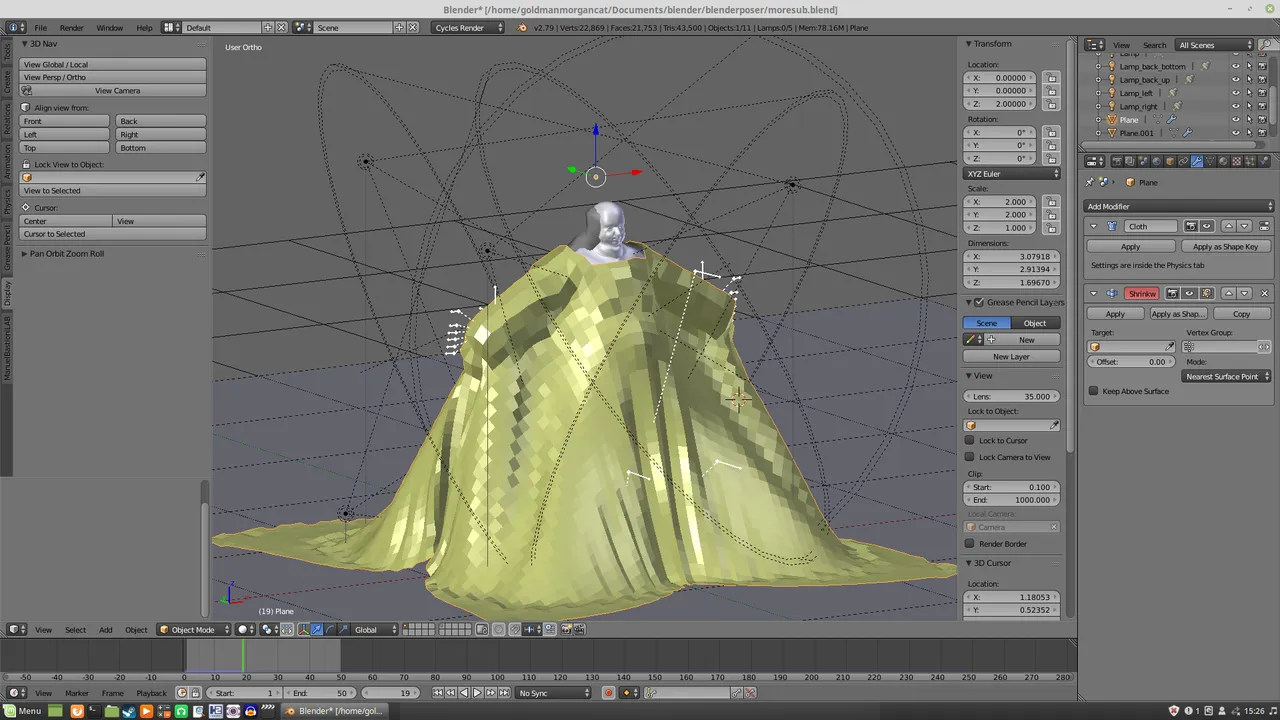This screenshot has height=720, width=1280.
Task: Open the Material properties tab
Action: [x=1223, y=161]
